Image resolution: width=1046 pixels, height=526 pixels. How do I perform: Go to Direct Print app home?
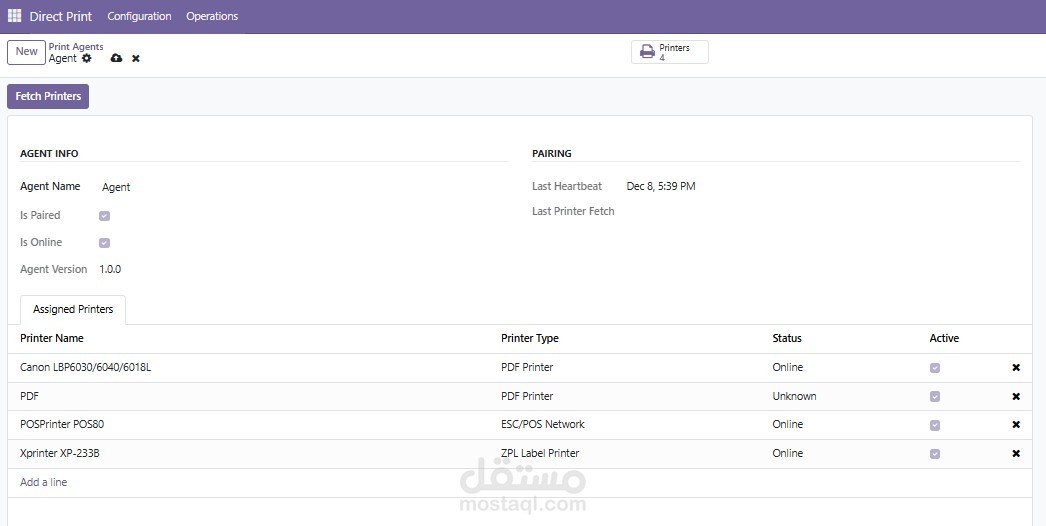click(61, 16)
